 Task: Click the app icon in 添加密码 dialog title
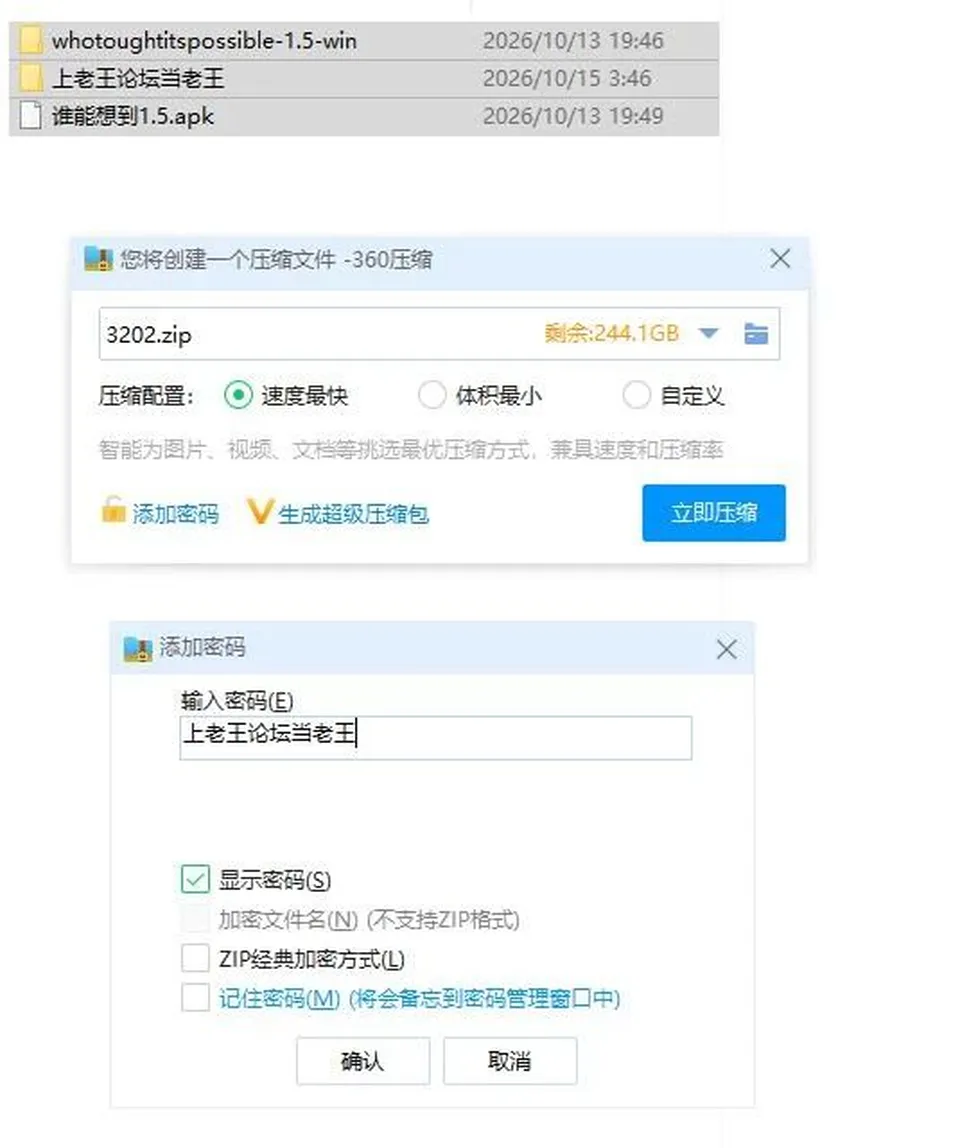click(x=138, y=649)
